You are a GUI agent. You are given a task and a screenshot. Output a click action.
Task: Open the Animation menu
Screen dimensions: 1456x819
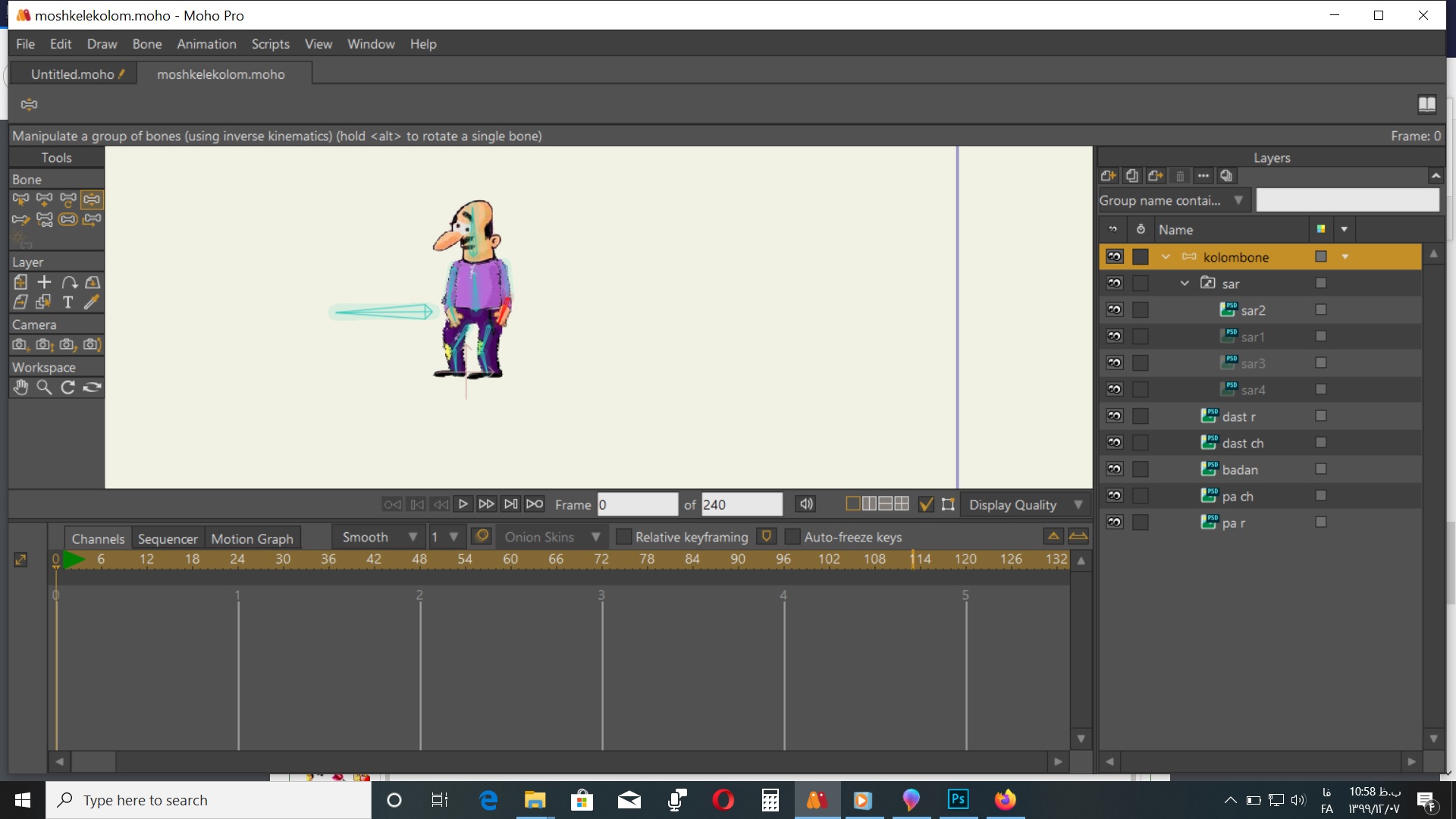pyautogui.click(x=206, y=43)
